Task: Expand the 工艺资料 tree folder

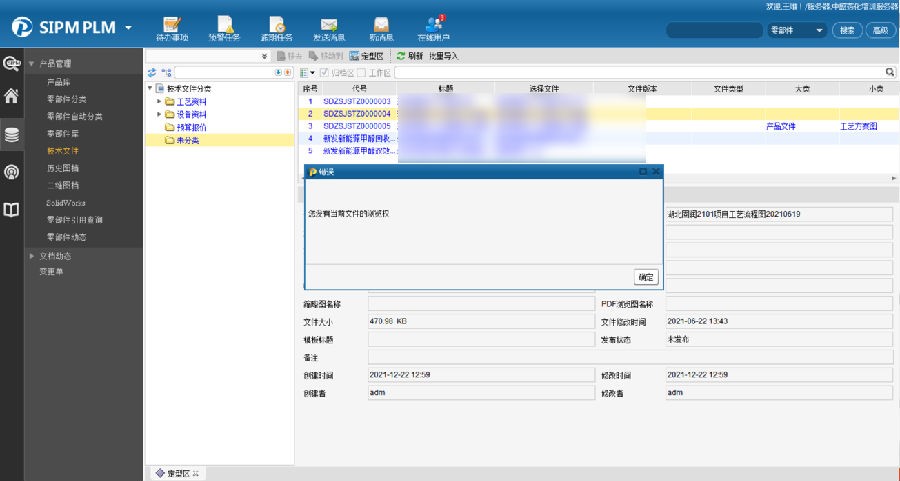Action: point(158,102)
